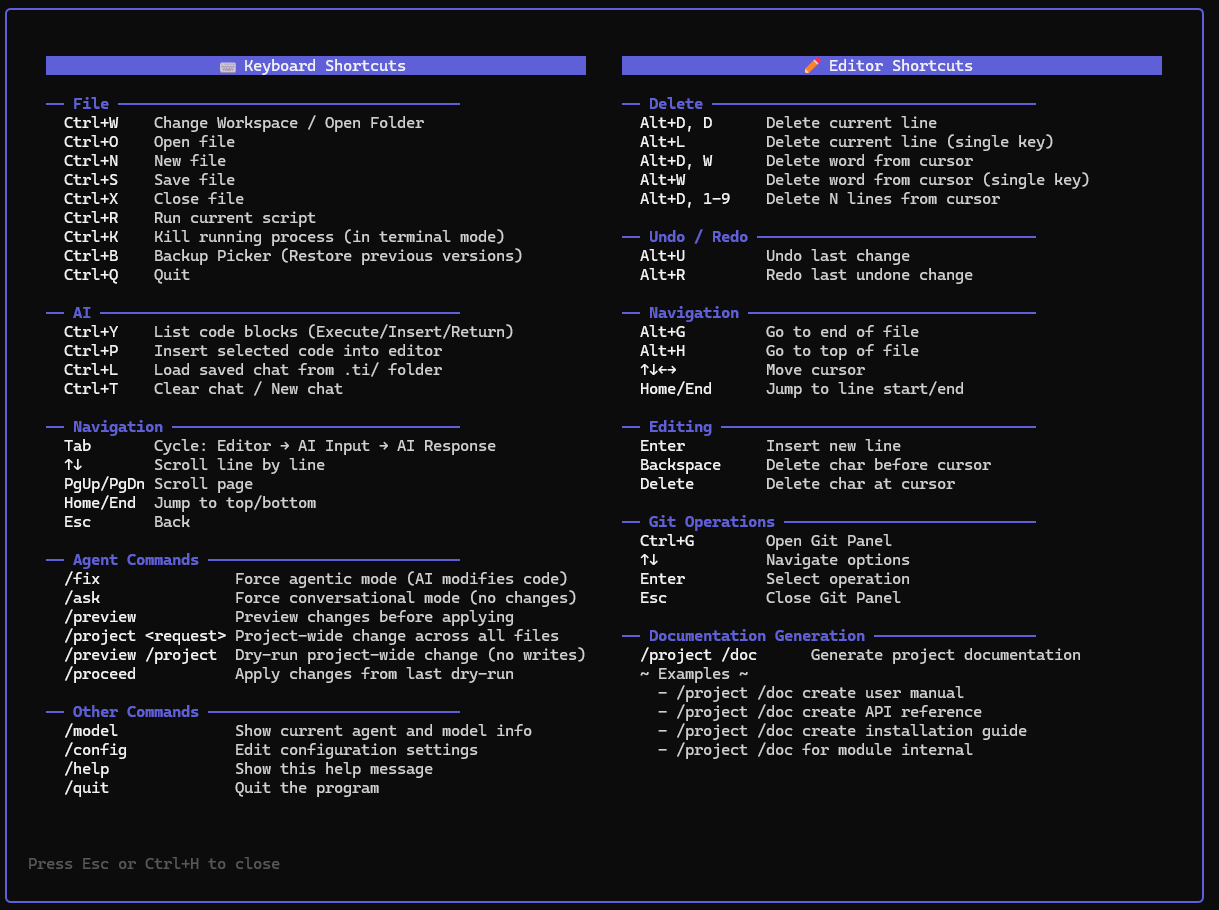Click the Press Esc or Ctrl+H message
The width and height of the screenshot is (1219, 910).
(x=154, y=863)
